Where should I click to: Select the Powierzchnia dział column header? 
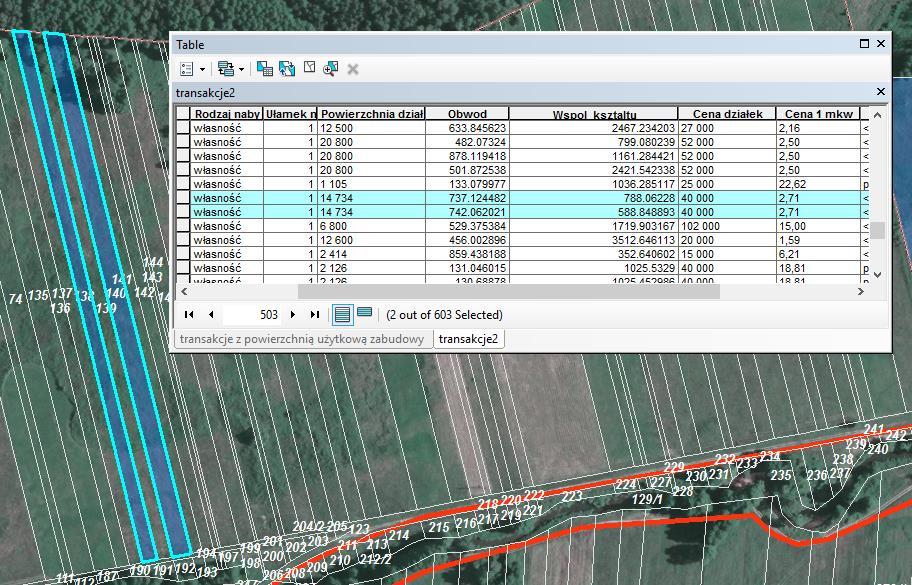tap(372, 114)
